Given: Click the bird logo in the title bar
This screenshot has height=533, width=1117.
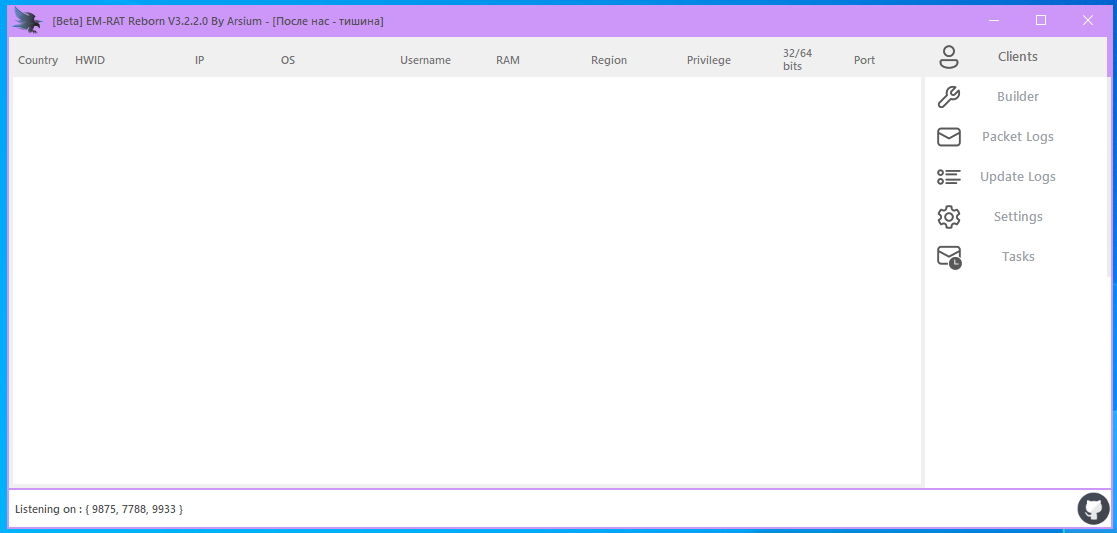Looking at the screenshot, I should [x=27, y=20].
